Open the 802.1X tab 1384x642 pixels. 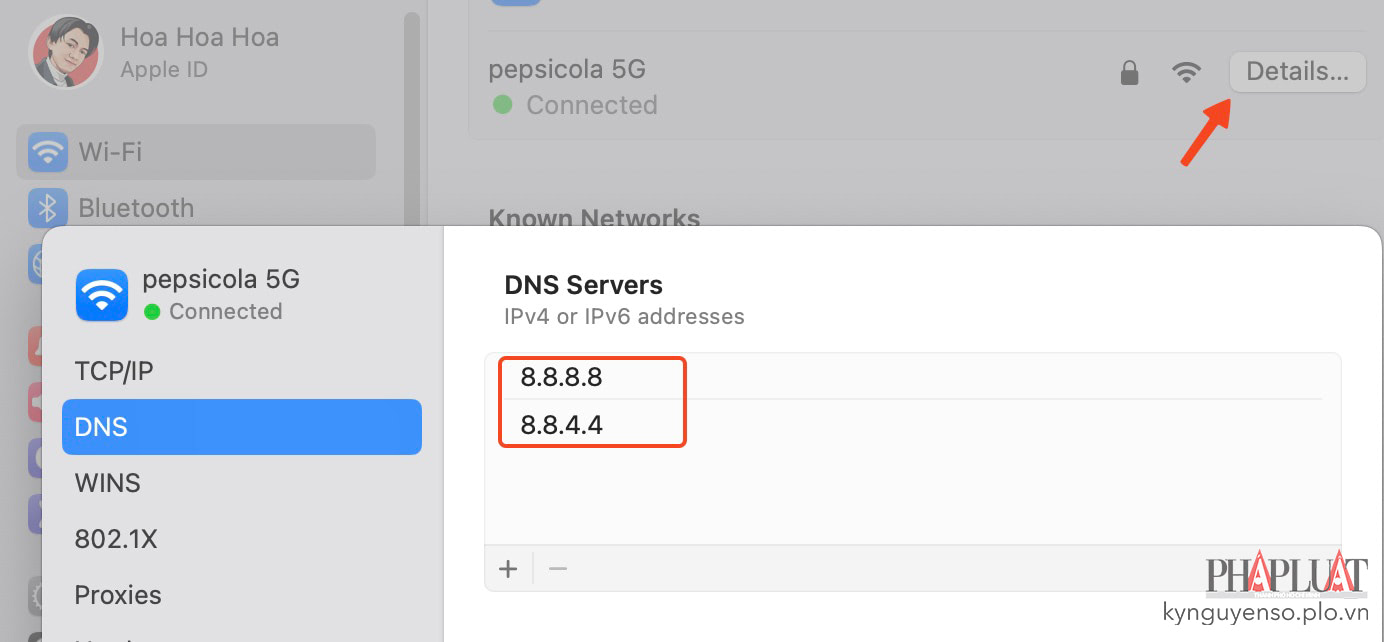click(116, 539)
